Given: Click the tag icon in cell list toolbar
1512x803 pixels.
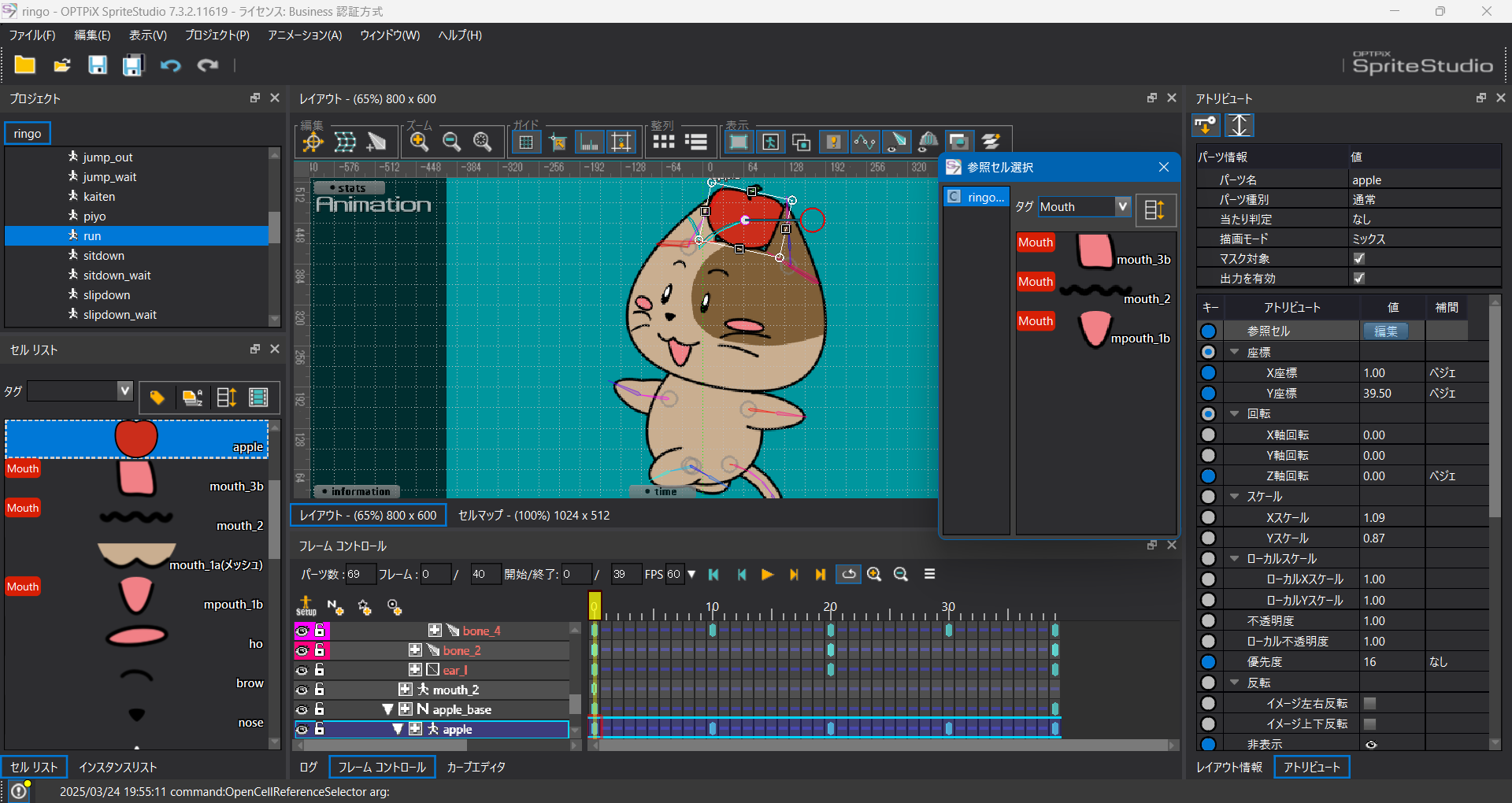Looking at the screenshot, I should [x=157, y=398].
